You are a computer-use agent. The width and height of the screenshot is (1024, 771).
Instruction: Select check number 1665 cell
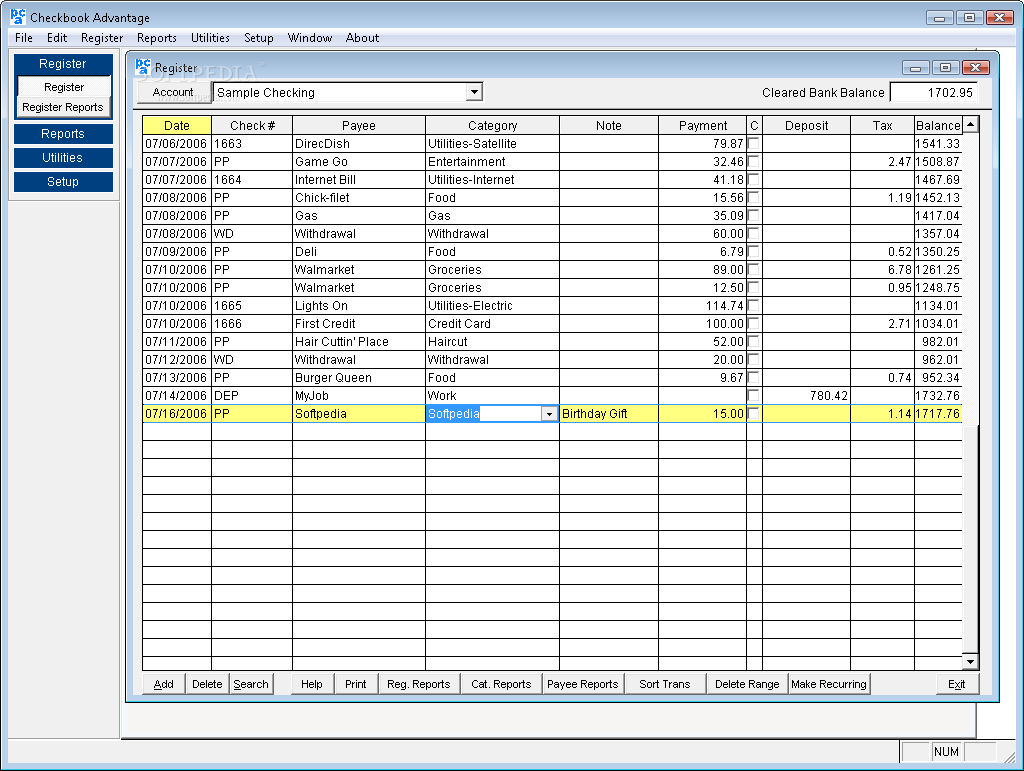[x=251, y=306]
